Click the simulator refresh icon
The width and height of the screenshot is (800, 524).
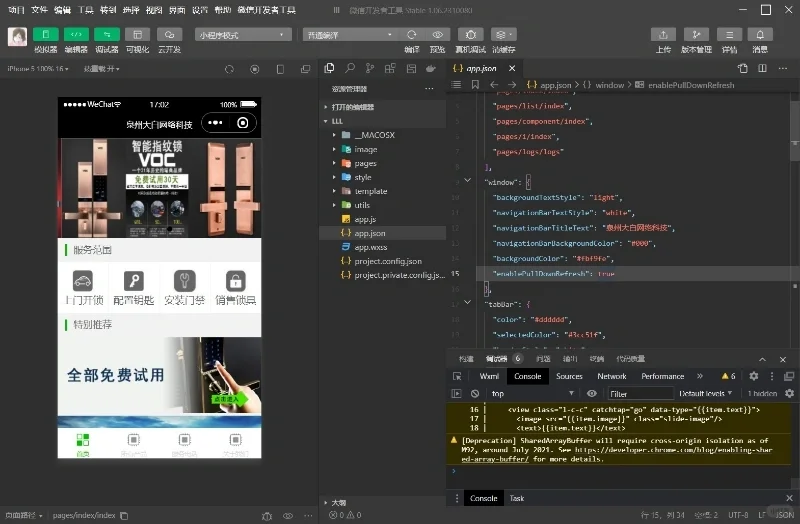(229, 69)
